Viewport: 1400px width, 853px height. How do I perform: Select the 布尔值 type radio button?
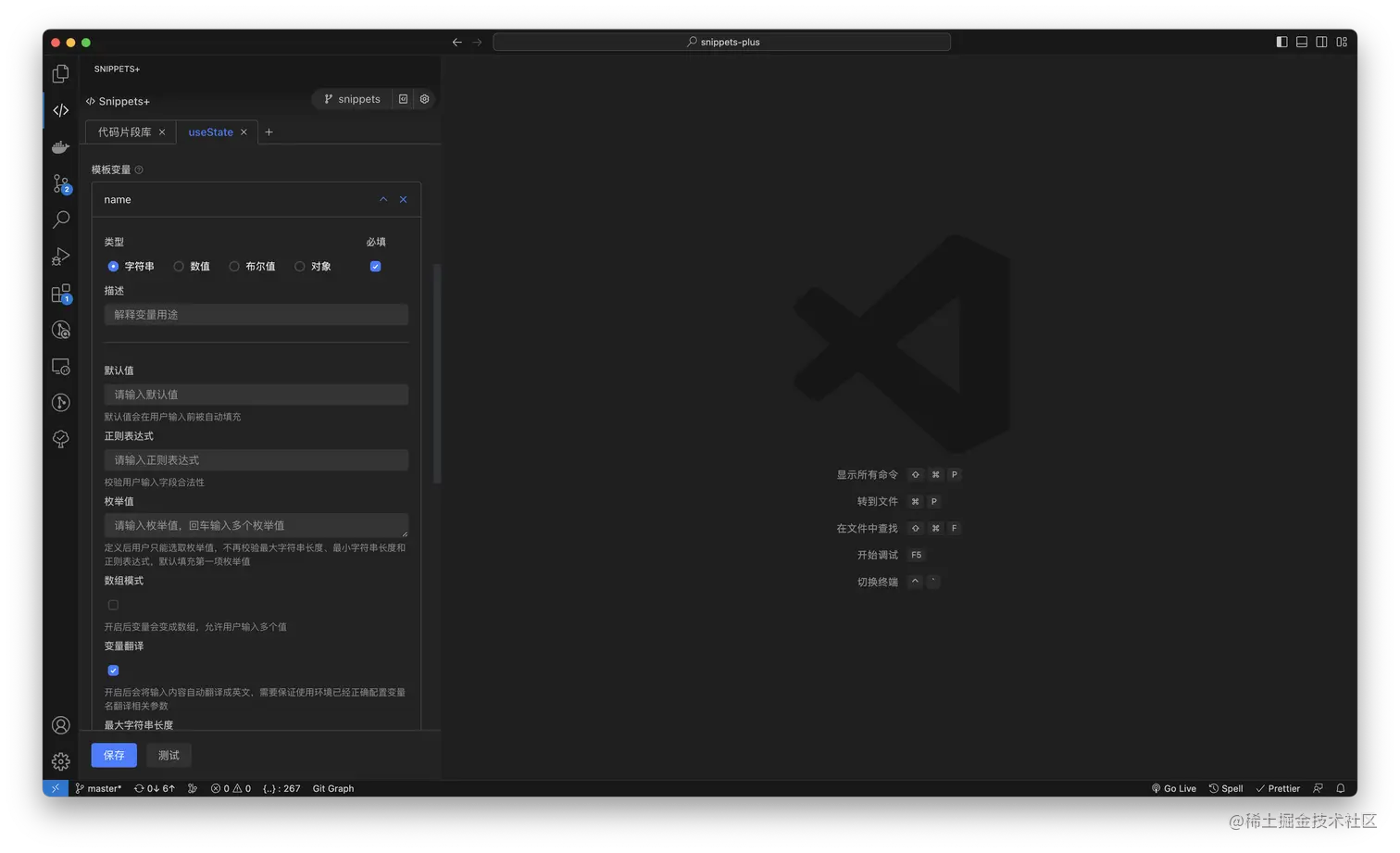point(234,267)
